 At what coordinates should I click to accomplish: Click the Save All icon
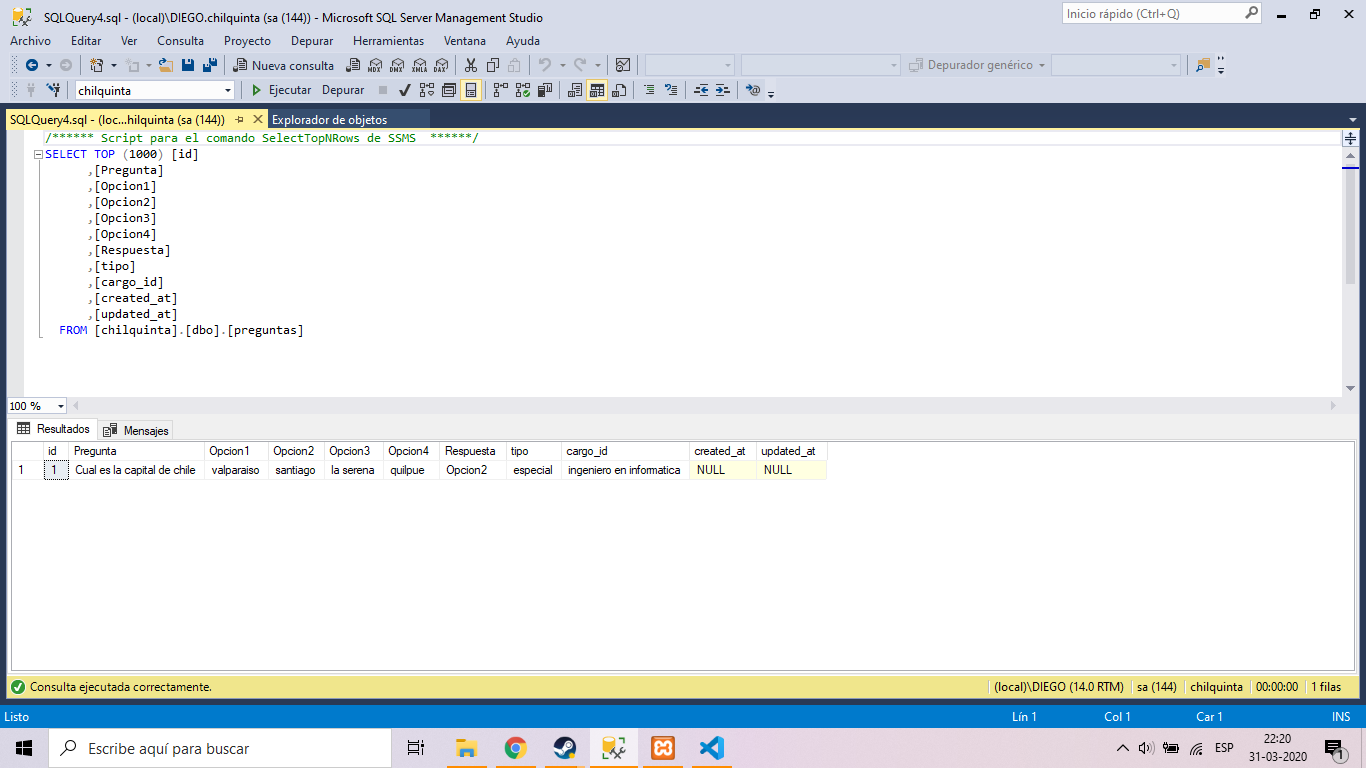210,65
